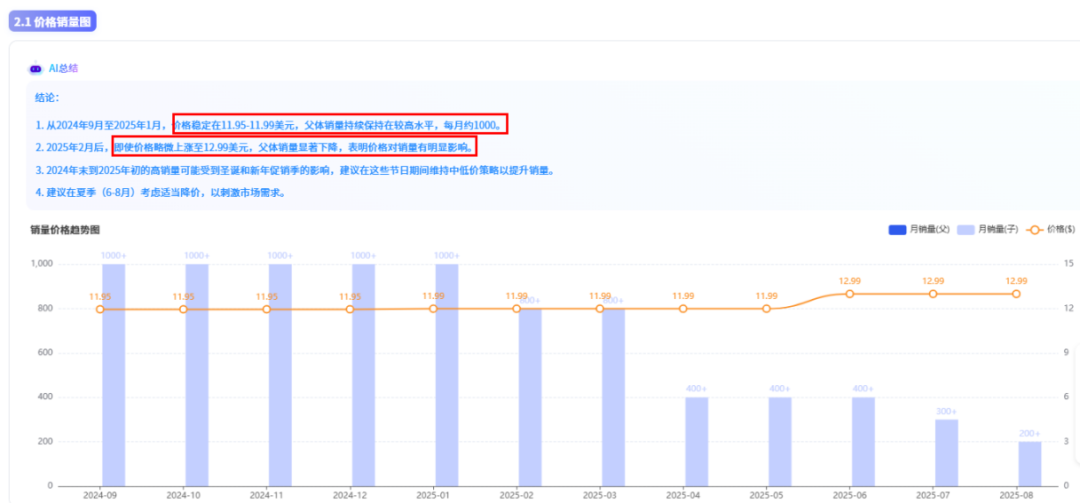Click the 销量价格趋势图 chart title
Viewport: 1080px width, 503px height.
click(x=65, y=230)
